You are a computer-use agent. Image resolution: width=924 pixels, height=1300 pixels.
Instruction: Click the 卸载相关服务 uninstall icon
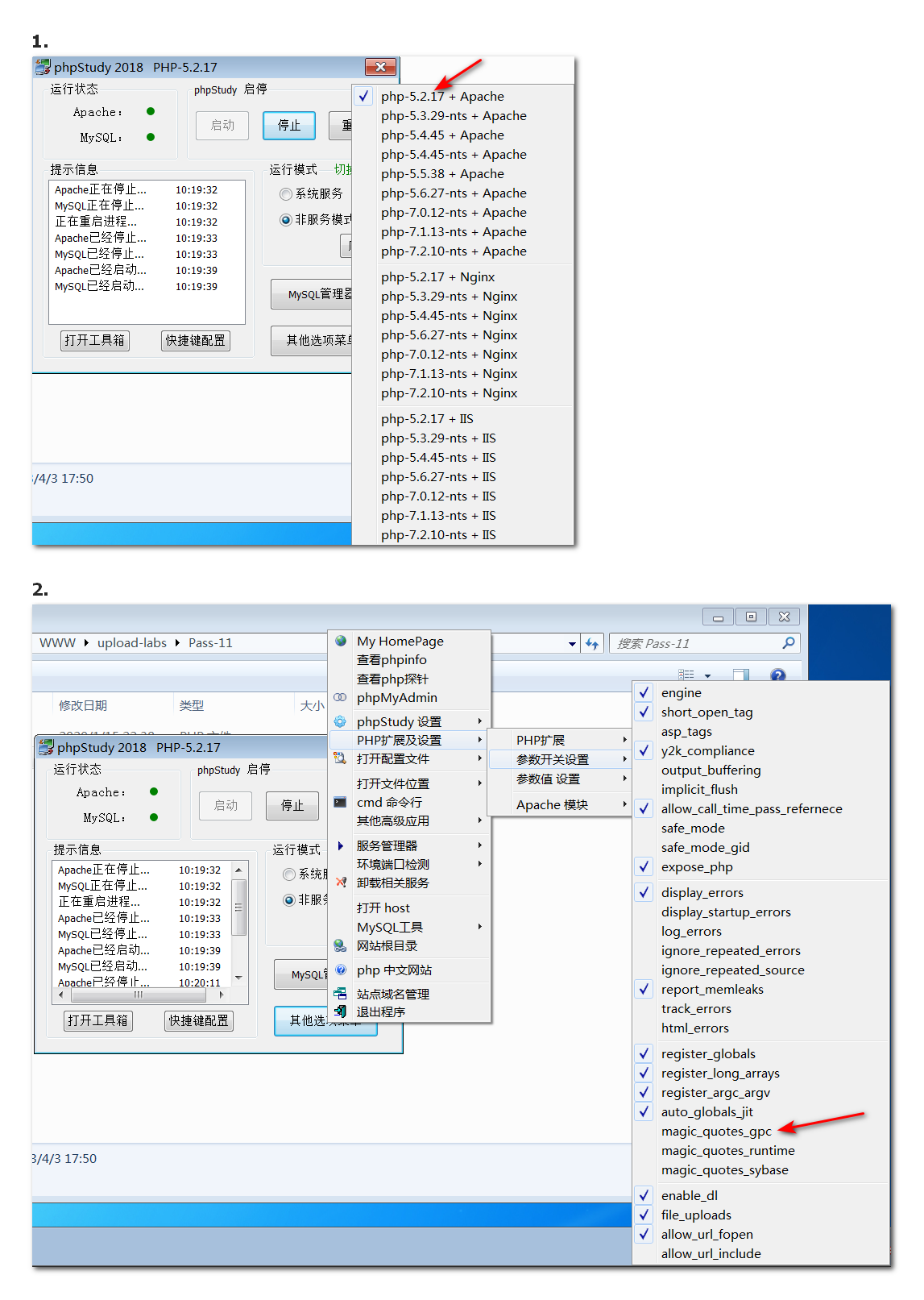click(341, 883)
